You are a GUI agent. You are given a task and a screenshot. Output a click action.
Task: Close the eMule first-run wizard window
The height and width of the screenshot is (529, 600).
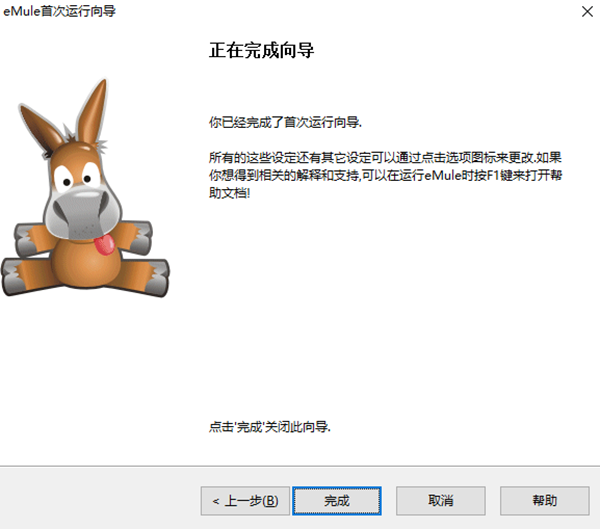(587, 11)
